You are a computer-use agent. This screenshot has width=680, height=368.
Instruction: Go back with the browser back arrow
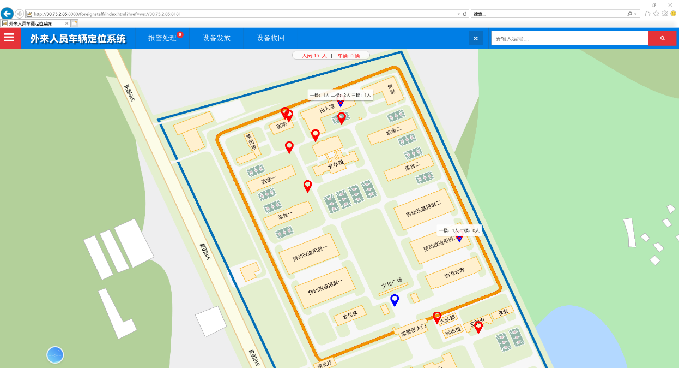point(7,13)
